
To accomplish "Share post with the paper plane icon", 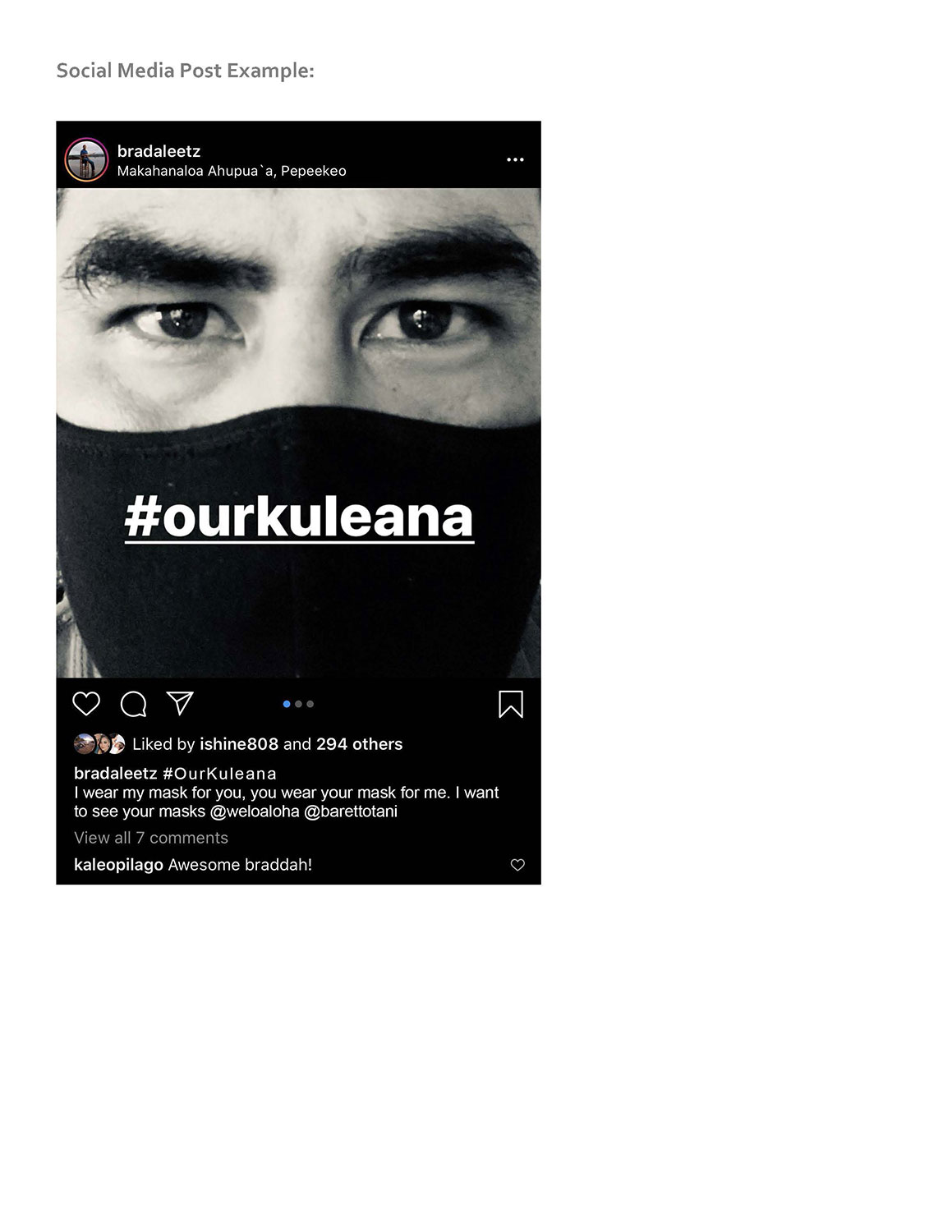I will (x=180, y=703).
